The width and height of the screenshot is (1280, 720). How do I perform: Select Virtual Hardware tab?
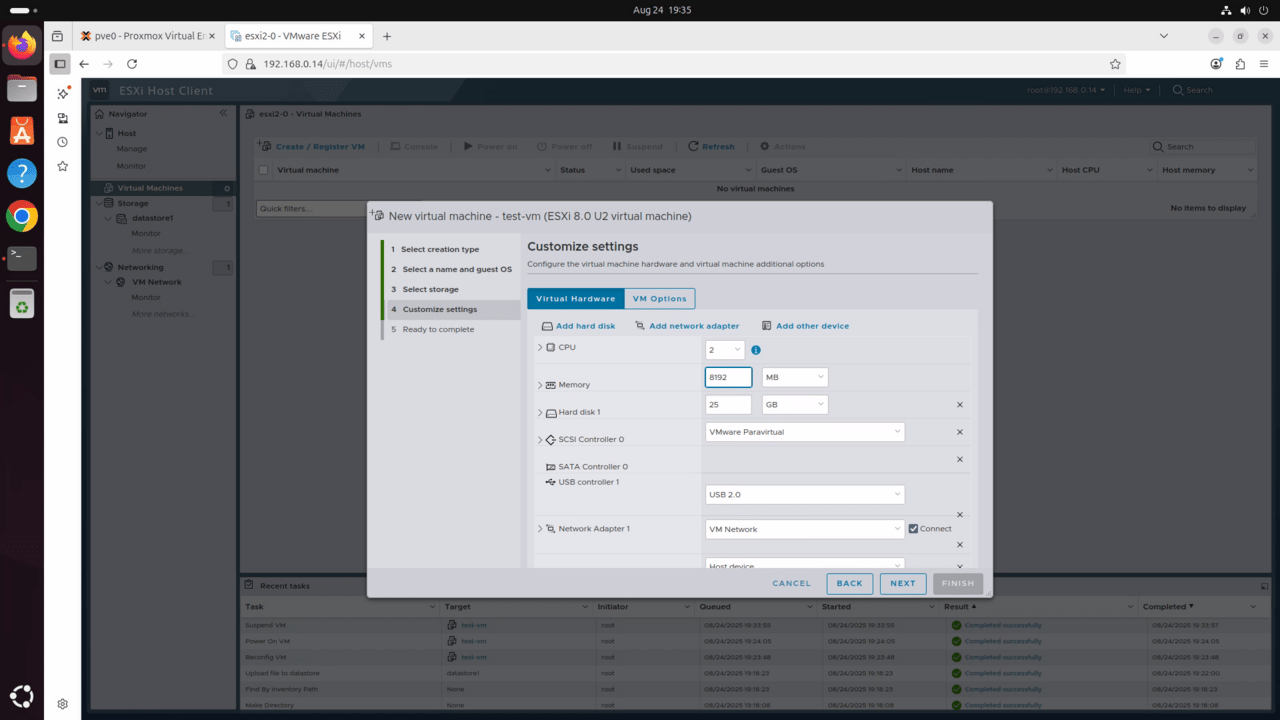[x=576, y=298]
